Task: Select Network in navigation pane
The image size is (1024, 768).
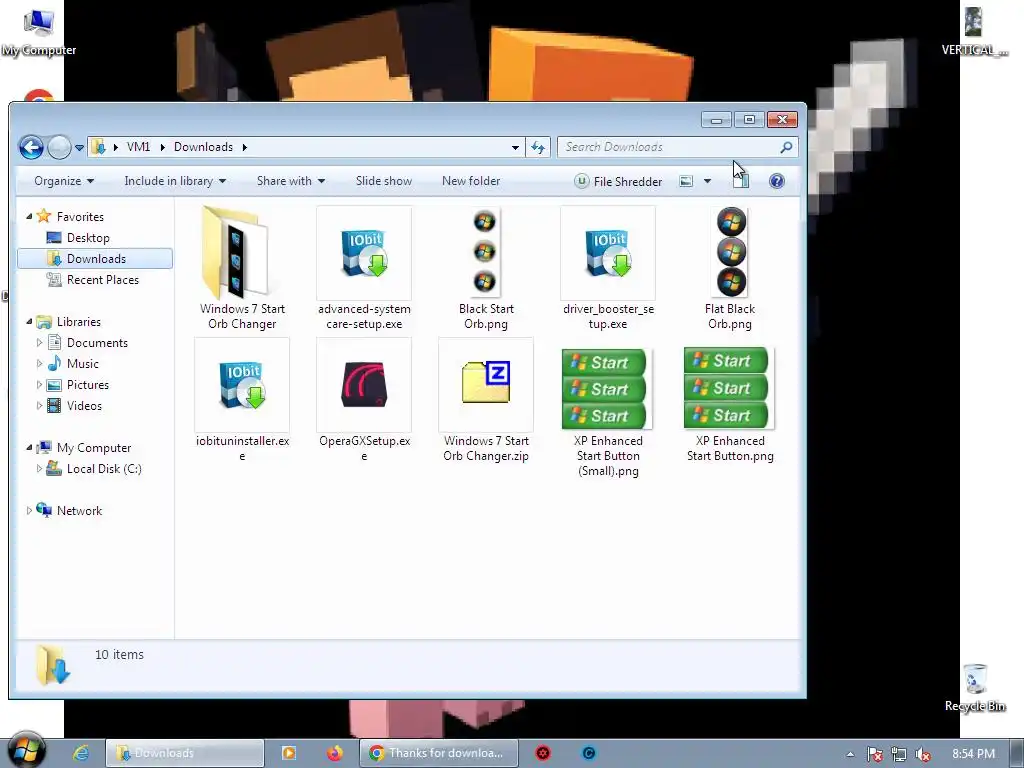Action: pyautogui.click(x=79, y=511)
